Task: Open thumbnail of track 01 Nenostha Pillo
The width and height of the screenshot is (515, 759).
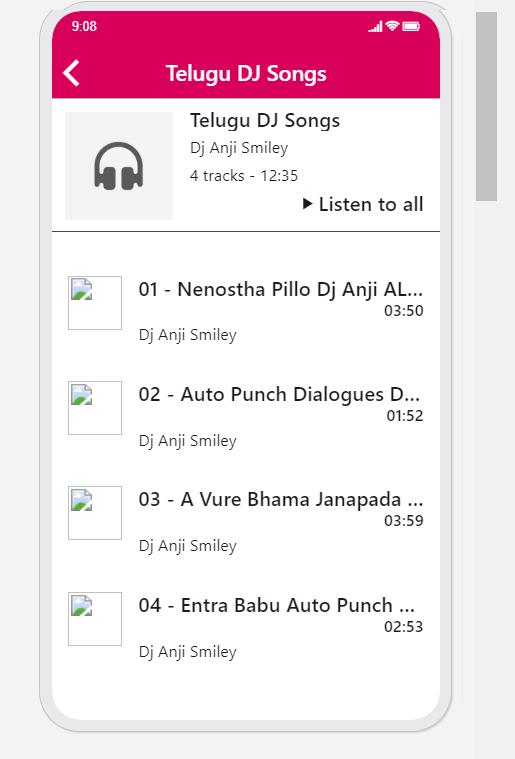Action: tap(95, 303)
